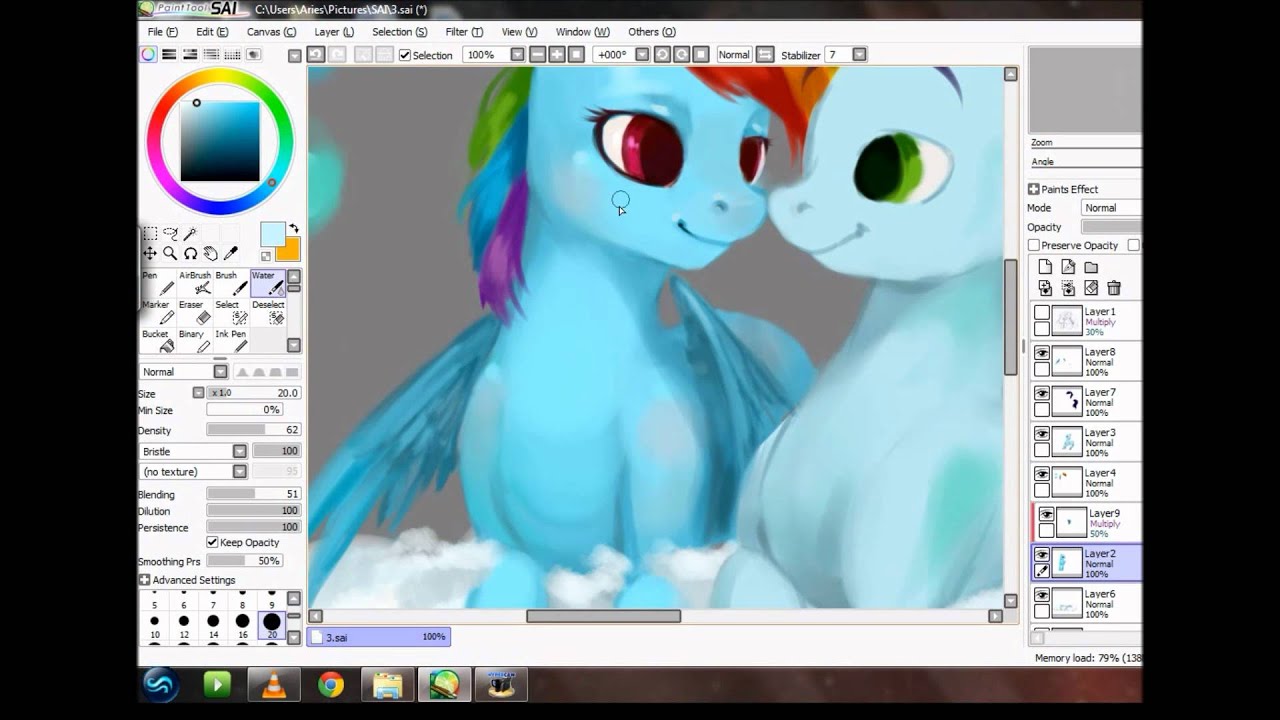Select the Brush tool

231,284
